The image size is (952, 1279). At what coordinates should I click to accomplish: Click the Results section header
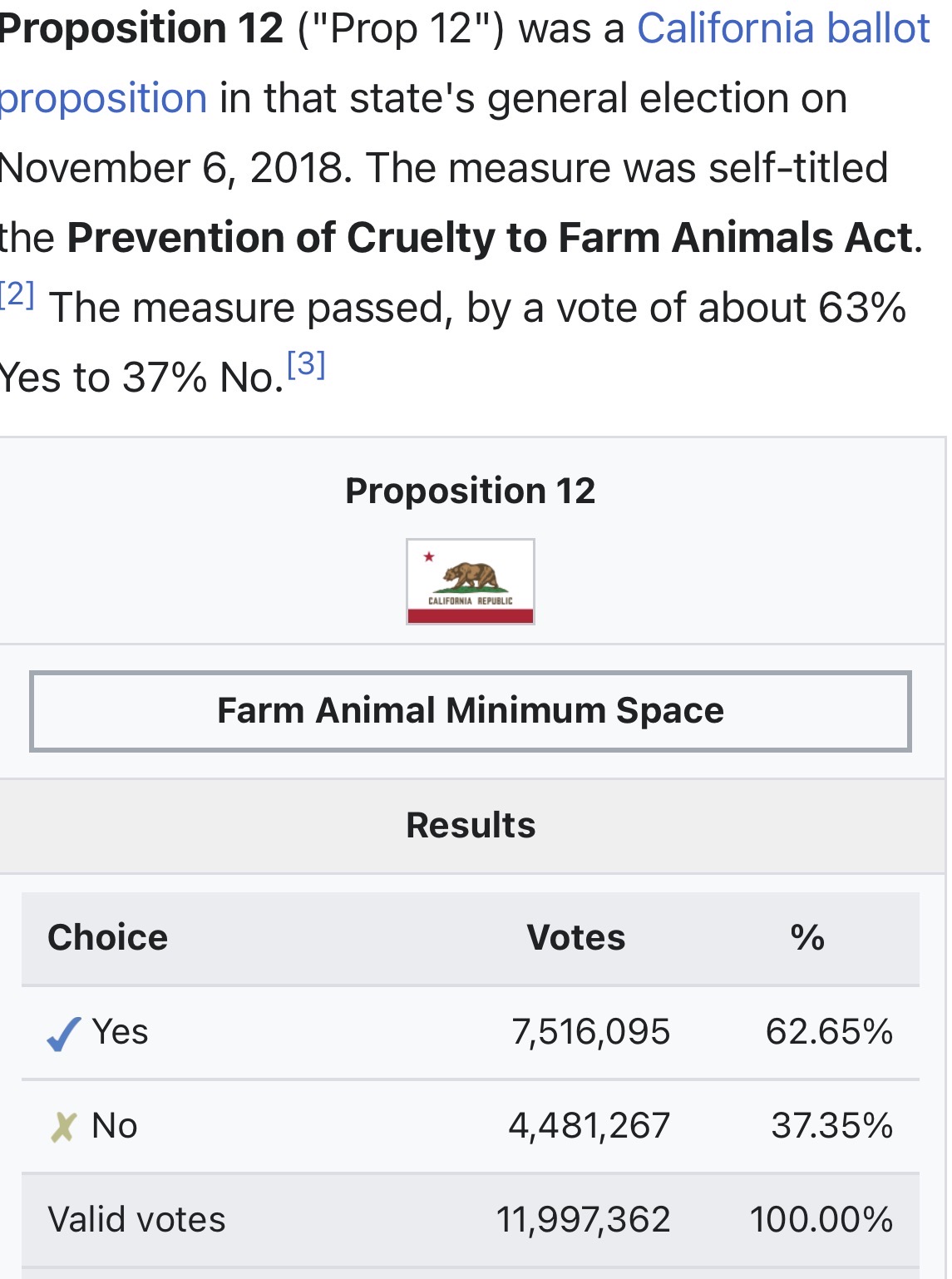(471, 826)
